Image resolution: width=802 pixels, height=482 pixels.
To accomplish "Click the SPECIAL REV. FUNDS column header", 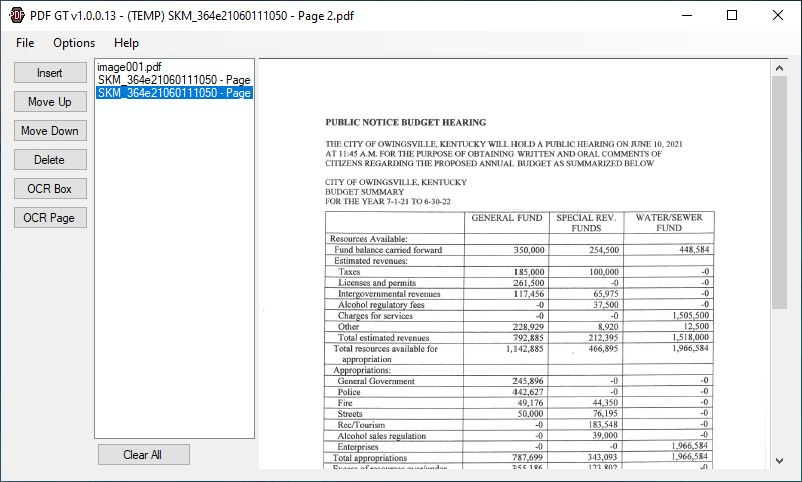I will (x=586, y=223).
